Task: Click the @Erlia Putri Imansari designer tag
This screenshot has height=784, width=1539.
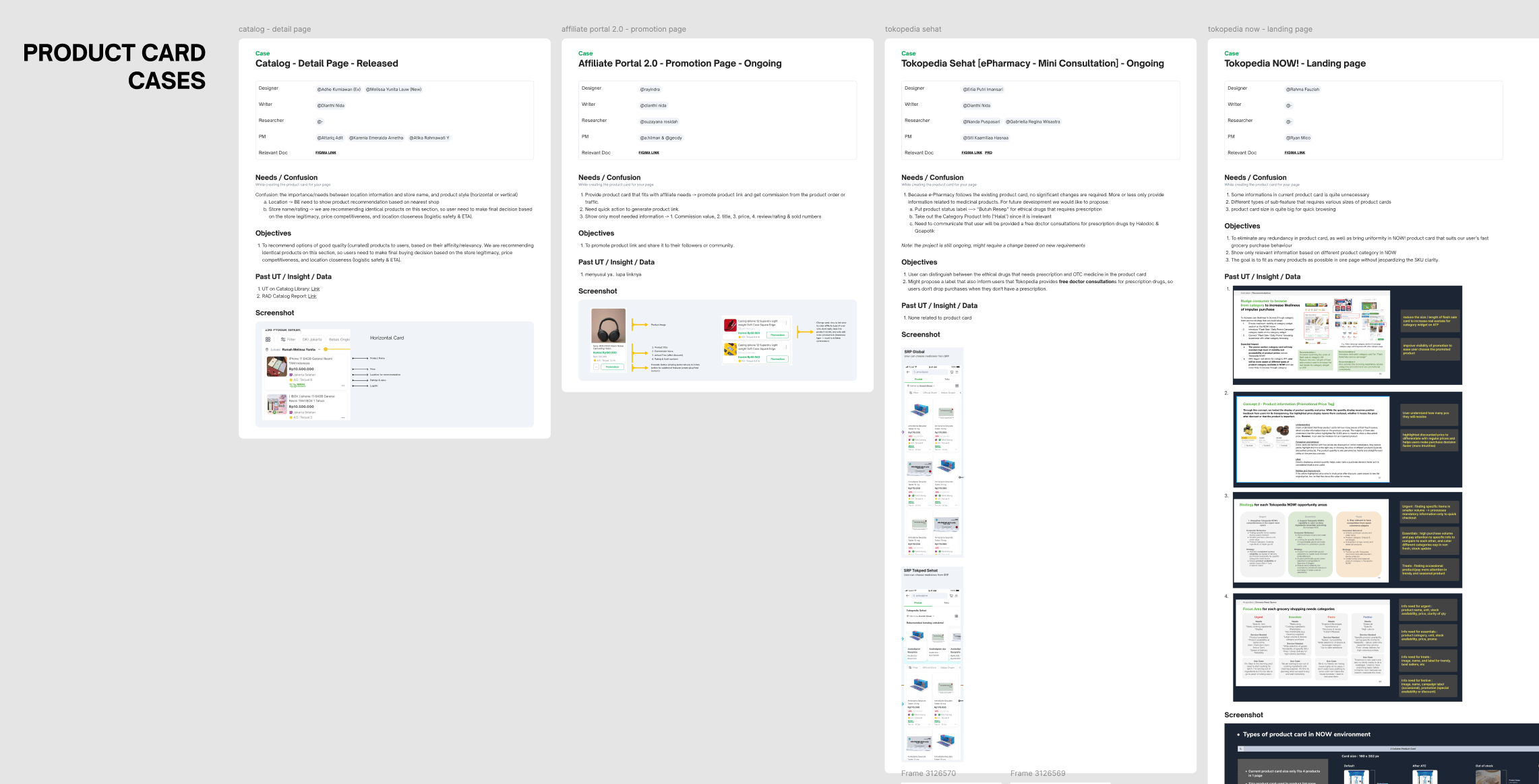Action: (x=983, y=90)
